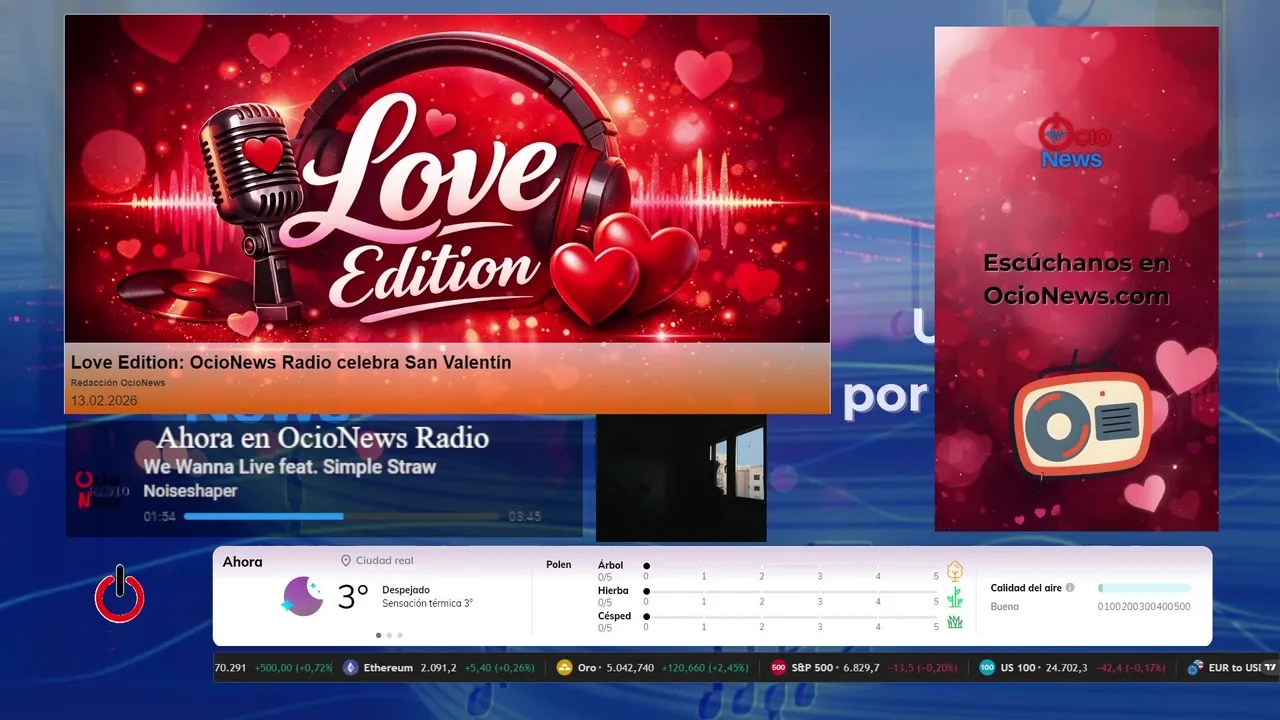
Task: Click the Oro gold icon in ticker
Action: coord(564,668)
